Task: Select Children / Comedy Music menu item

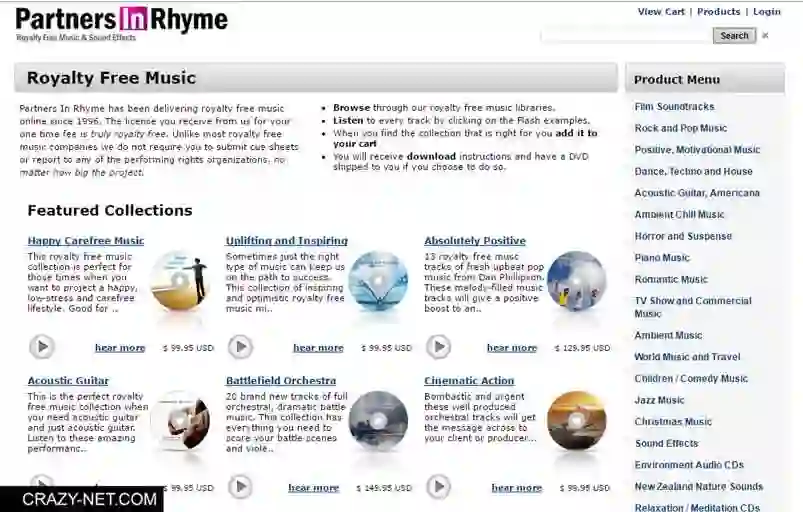Action: [691, 378]
